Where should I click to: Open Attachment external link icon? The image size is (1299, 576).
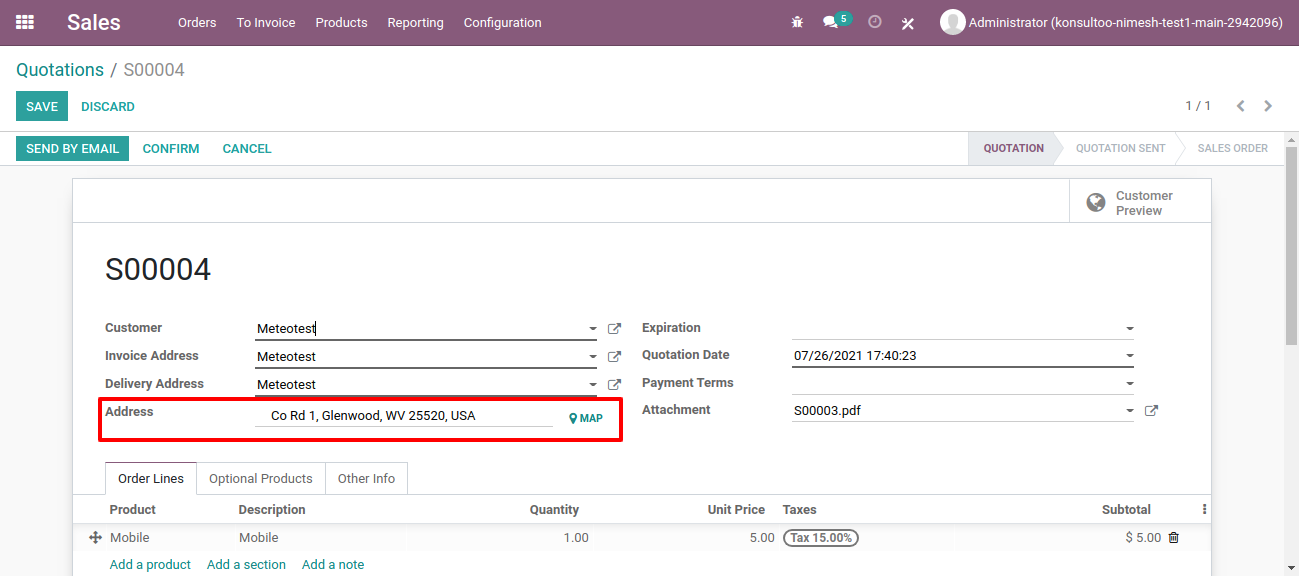tap(1151, 411)
